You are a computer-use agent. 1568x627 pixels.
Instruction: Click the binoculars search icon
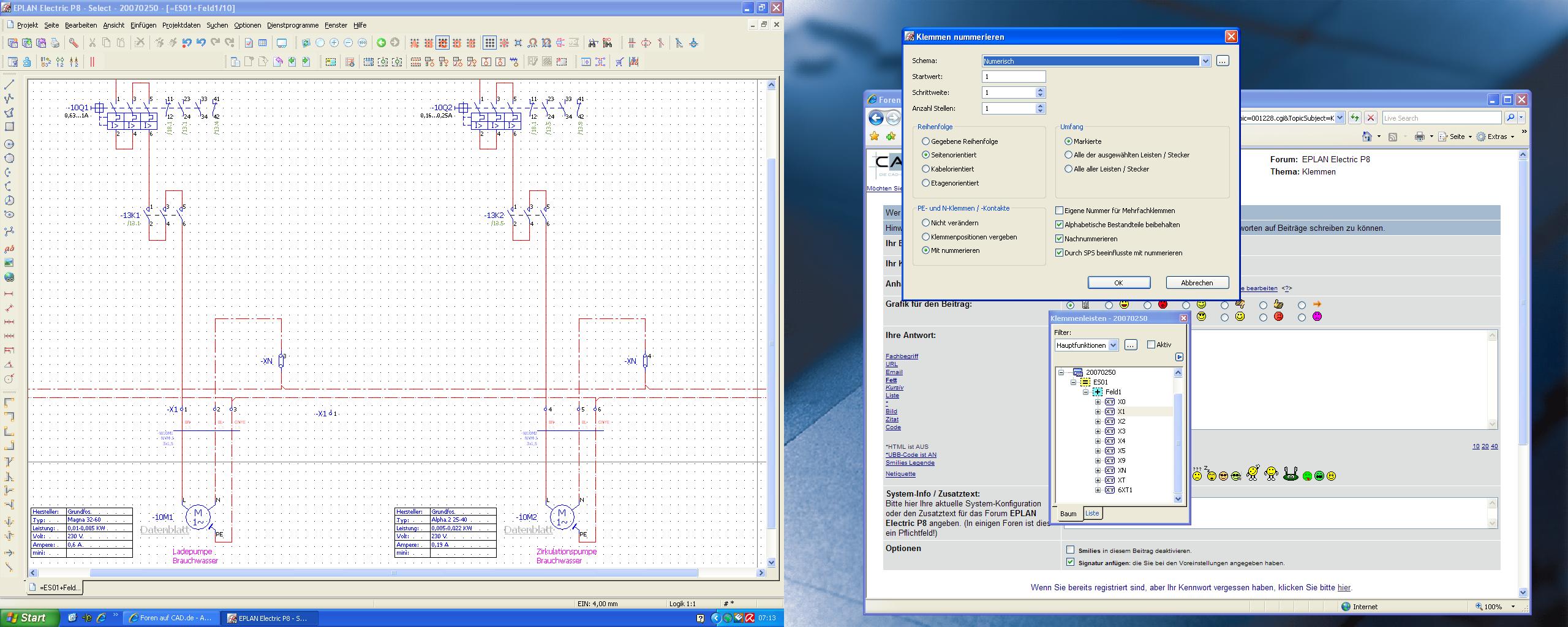[x=593, y=43]
